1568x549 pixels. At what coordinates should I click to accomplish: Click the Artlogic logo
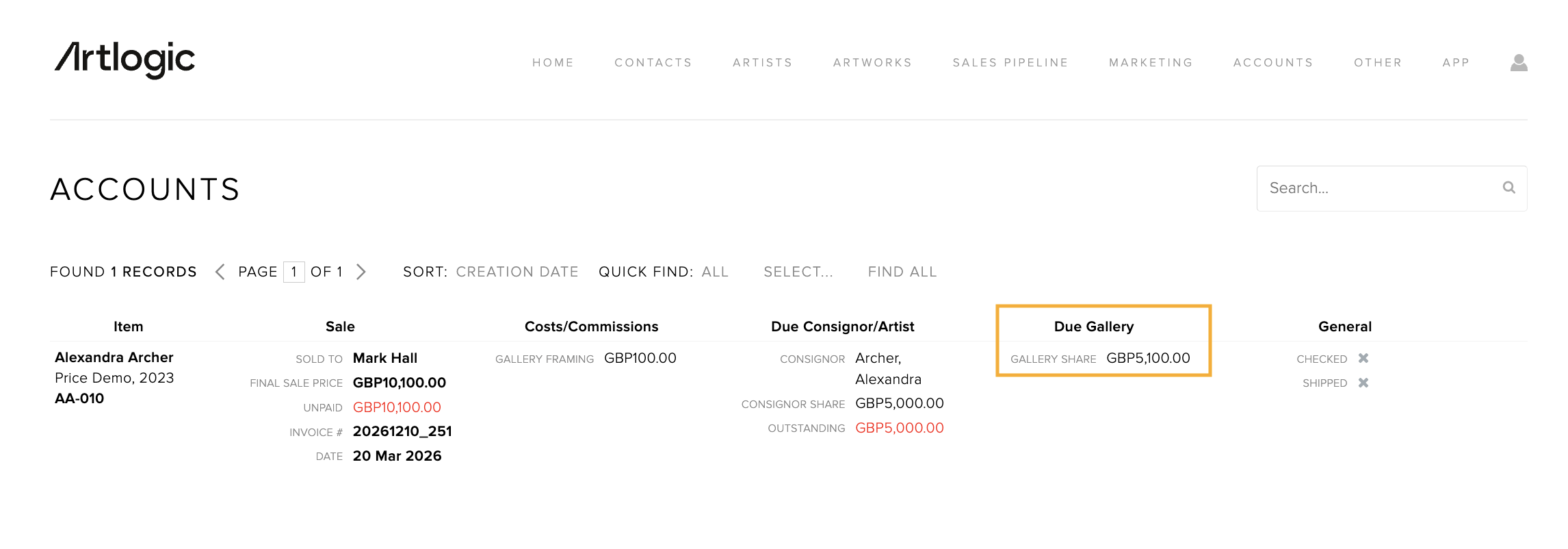point(125,60)
